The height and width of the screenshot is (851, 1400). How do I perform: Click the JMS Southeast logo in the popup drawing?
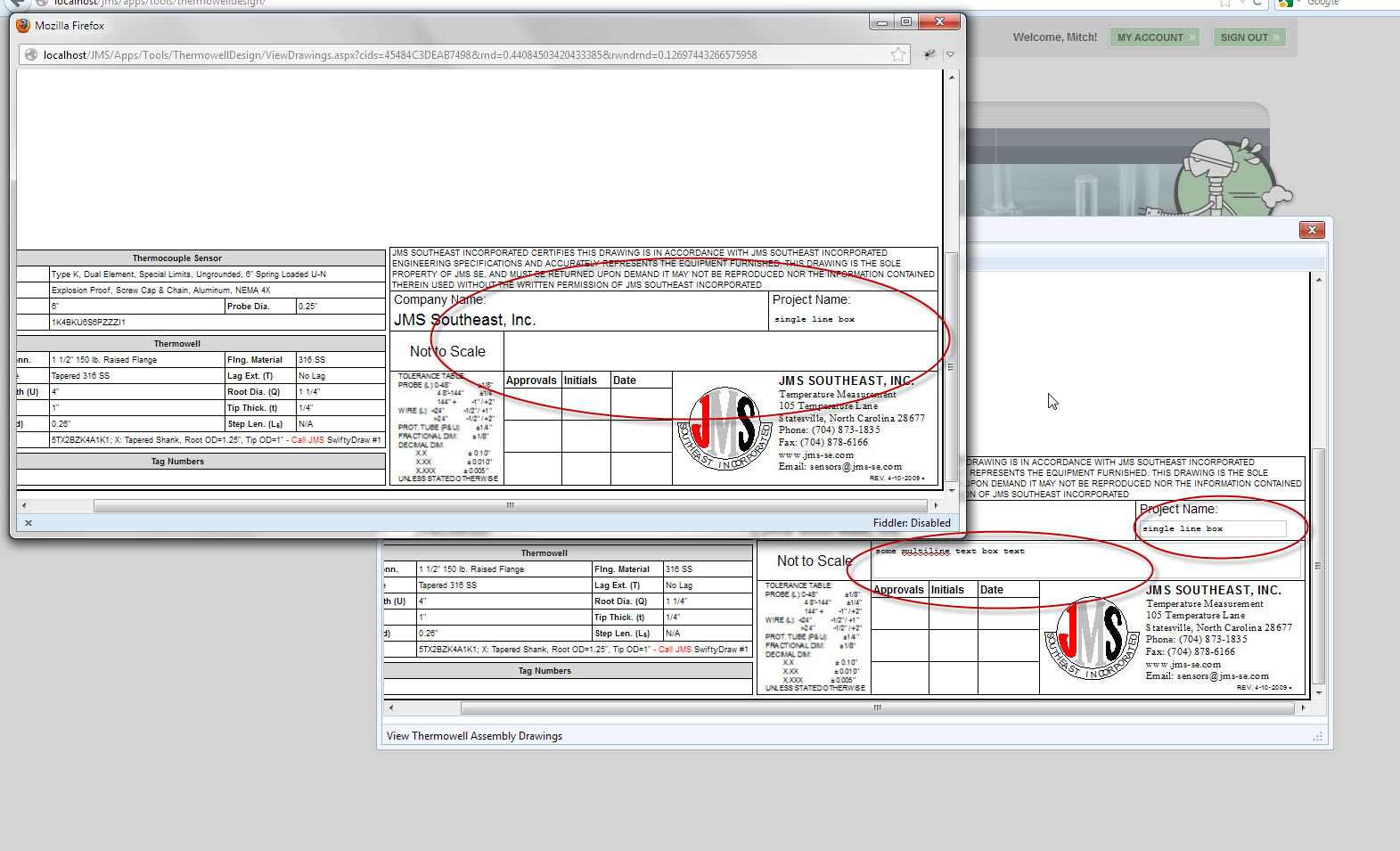pyautogui.click(x=724, y=429)
